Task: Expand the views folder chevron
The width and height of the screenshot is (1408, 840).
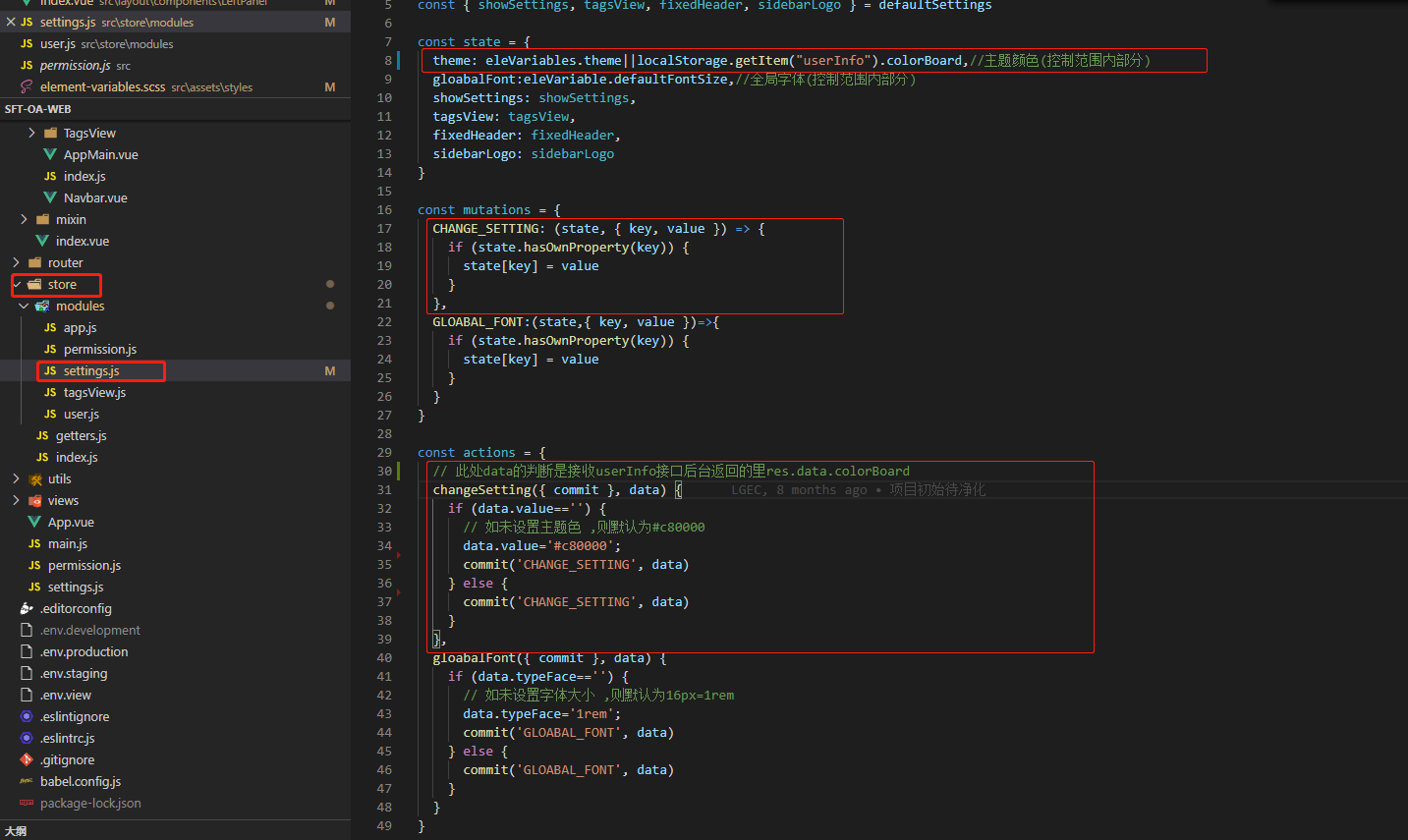Action: (x=16, y=500)
